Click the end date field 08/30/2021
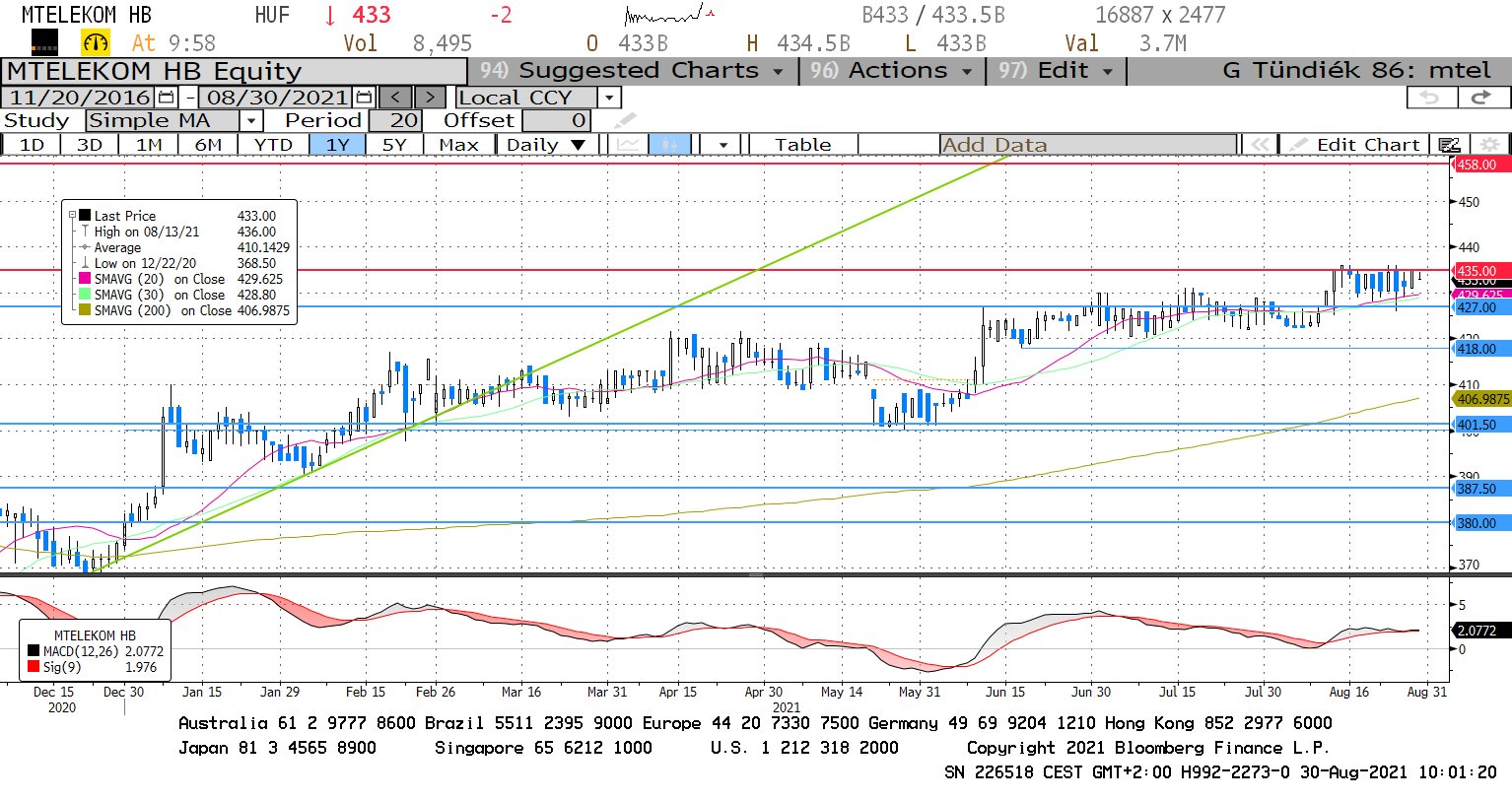Viewport: 1512px width, 801px height. click(277, 98)
